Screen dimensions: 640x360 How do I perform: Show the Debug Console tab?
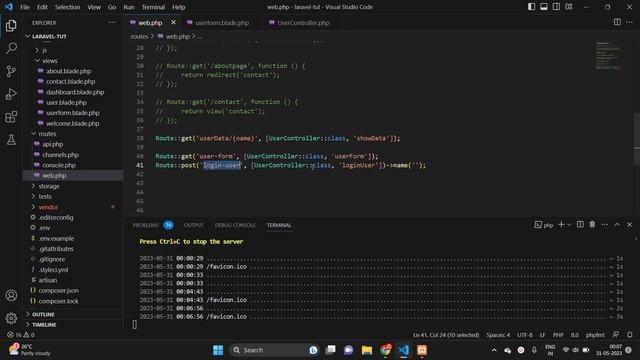(235, 225)
